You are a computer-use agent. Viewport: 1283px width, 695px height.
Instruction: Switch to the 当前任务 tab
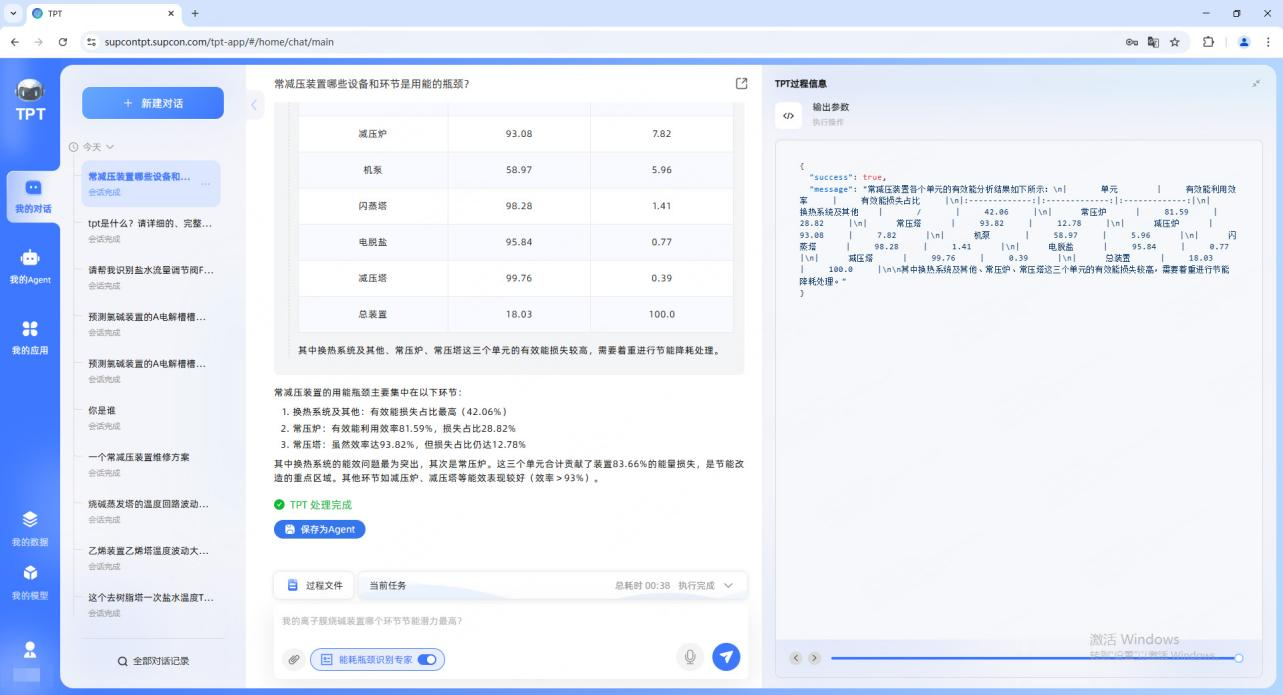pos(388,585)
